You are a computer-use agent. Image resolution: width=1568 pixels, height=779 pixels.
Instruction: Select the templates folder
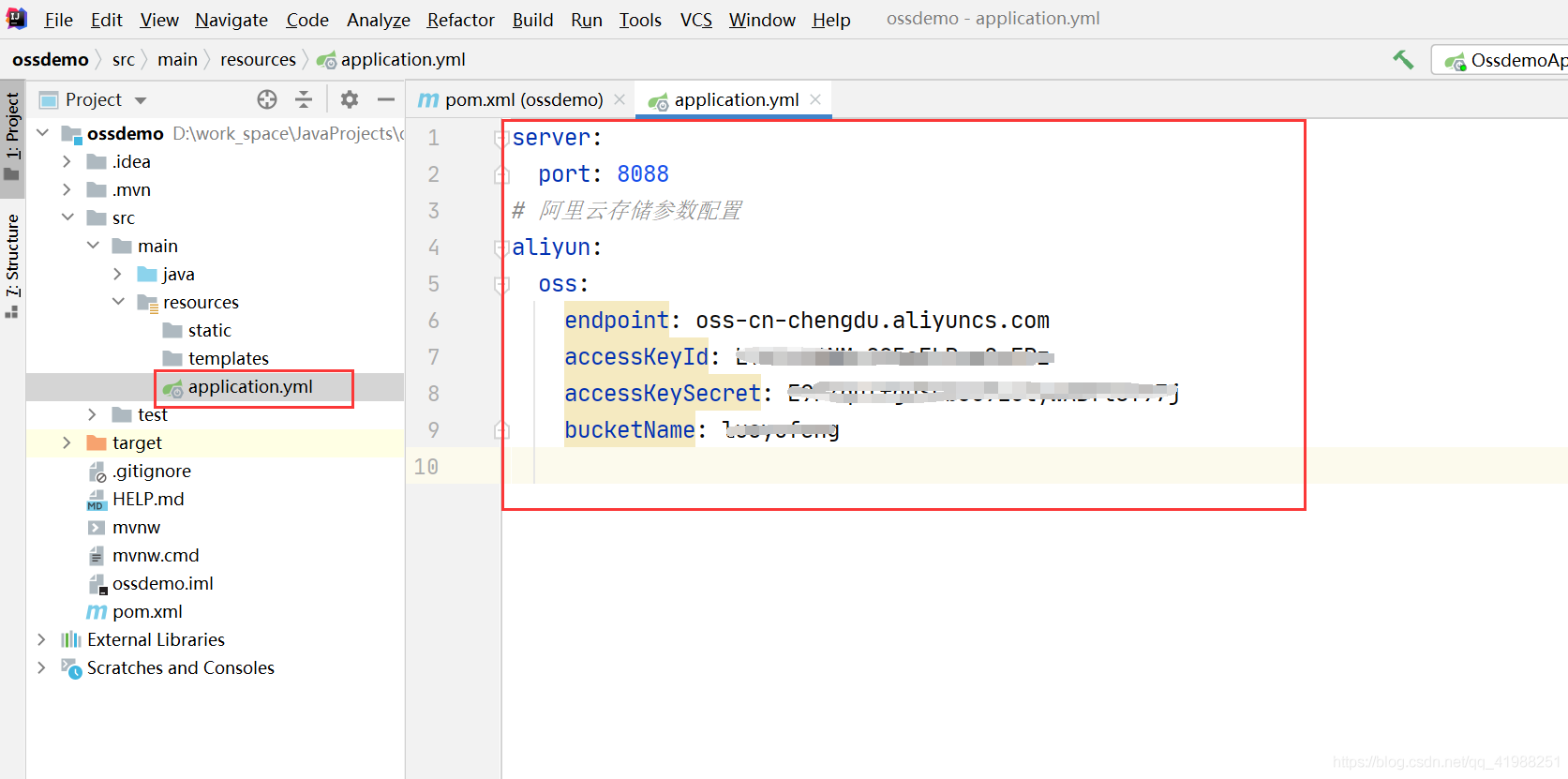(228, 358)
